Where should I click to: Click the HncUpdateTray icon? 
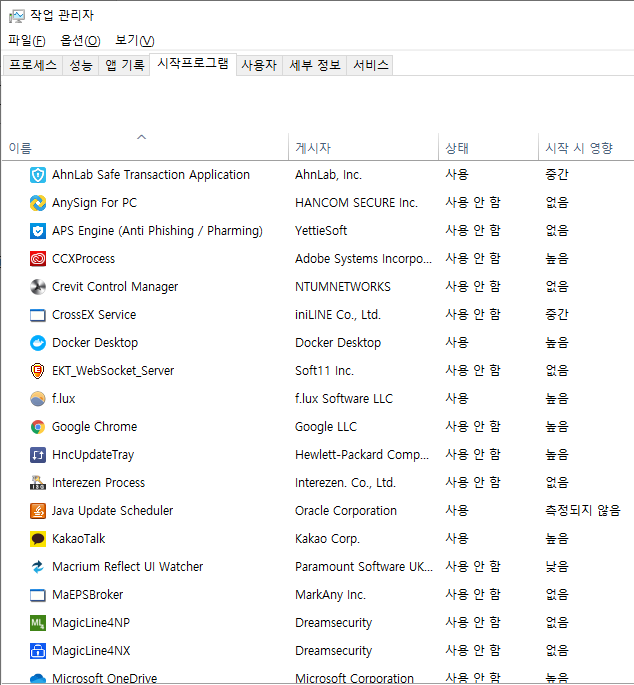pos(38,455)
